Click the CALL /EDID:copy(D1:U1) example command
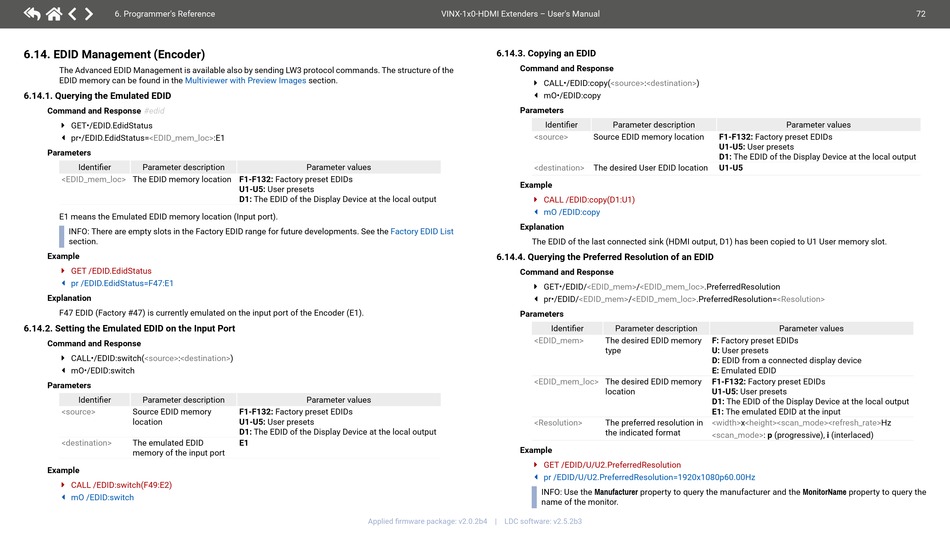 point(589,200)
